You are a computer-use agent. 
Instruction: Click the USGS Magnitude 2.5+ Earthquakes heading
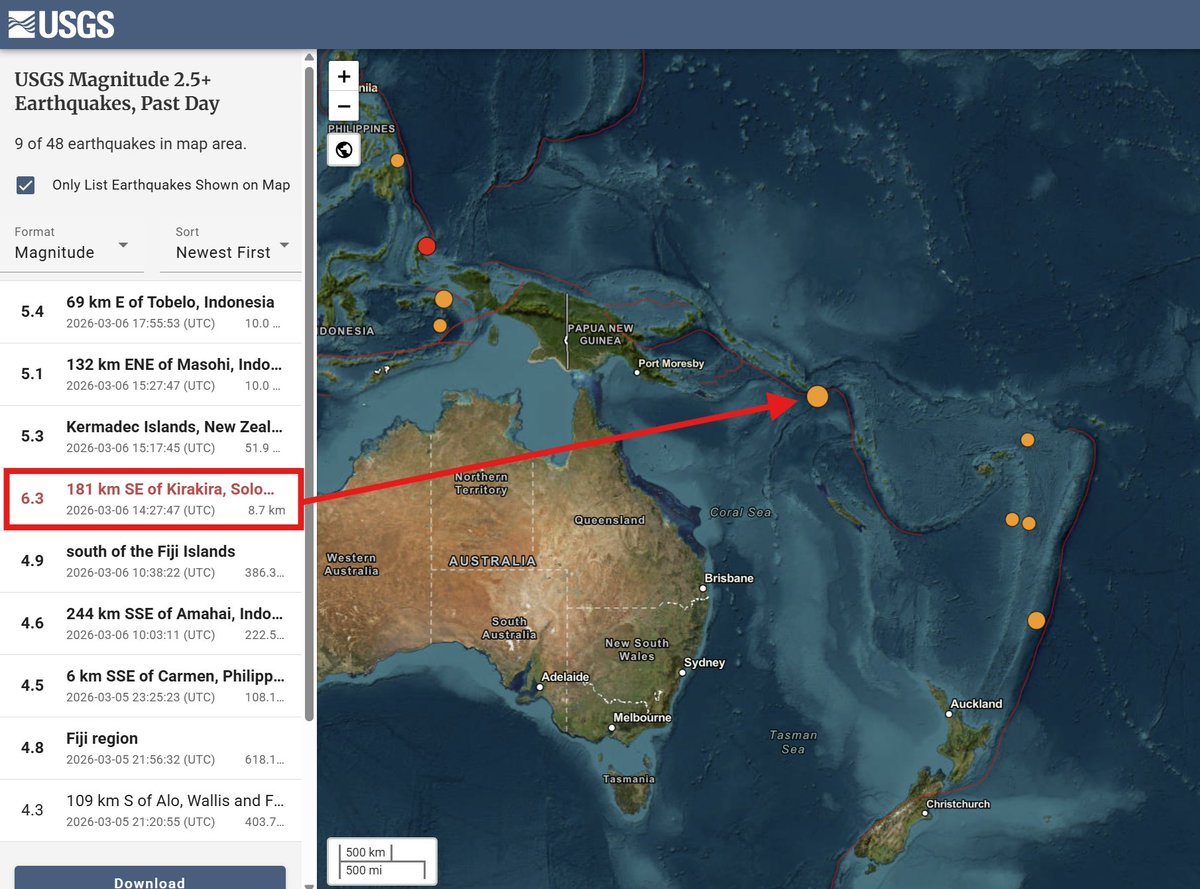click(117, 91)
